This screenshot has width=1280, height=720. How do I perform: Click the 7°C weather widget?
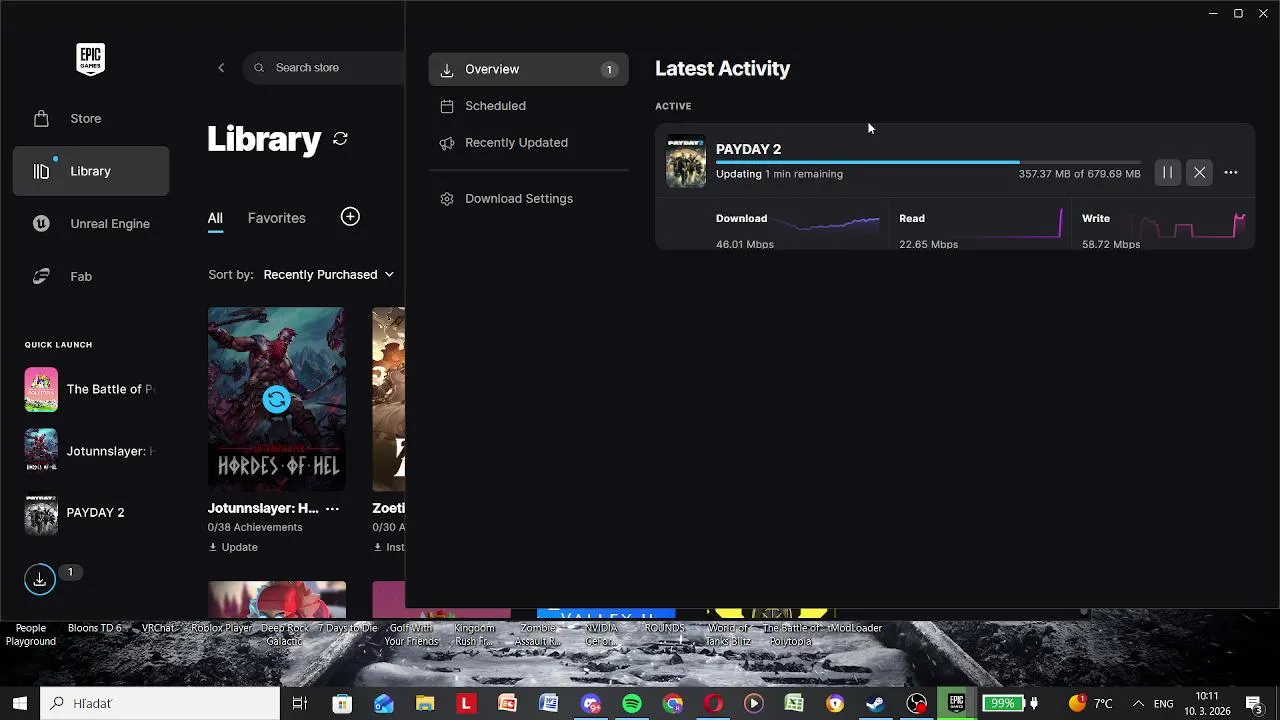[1090, 704]
